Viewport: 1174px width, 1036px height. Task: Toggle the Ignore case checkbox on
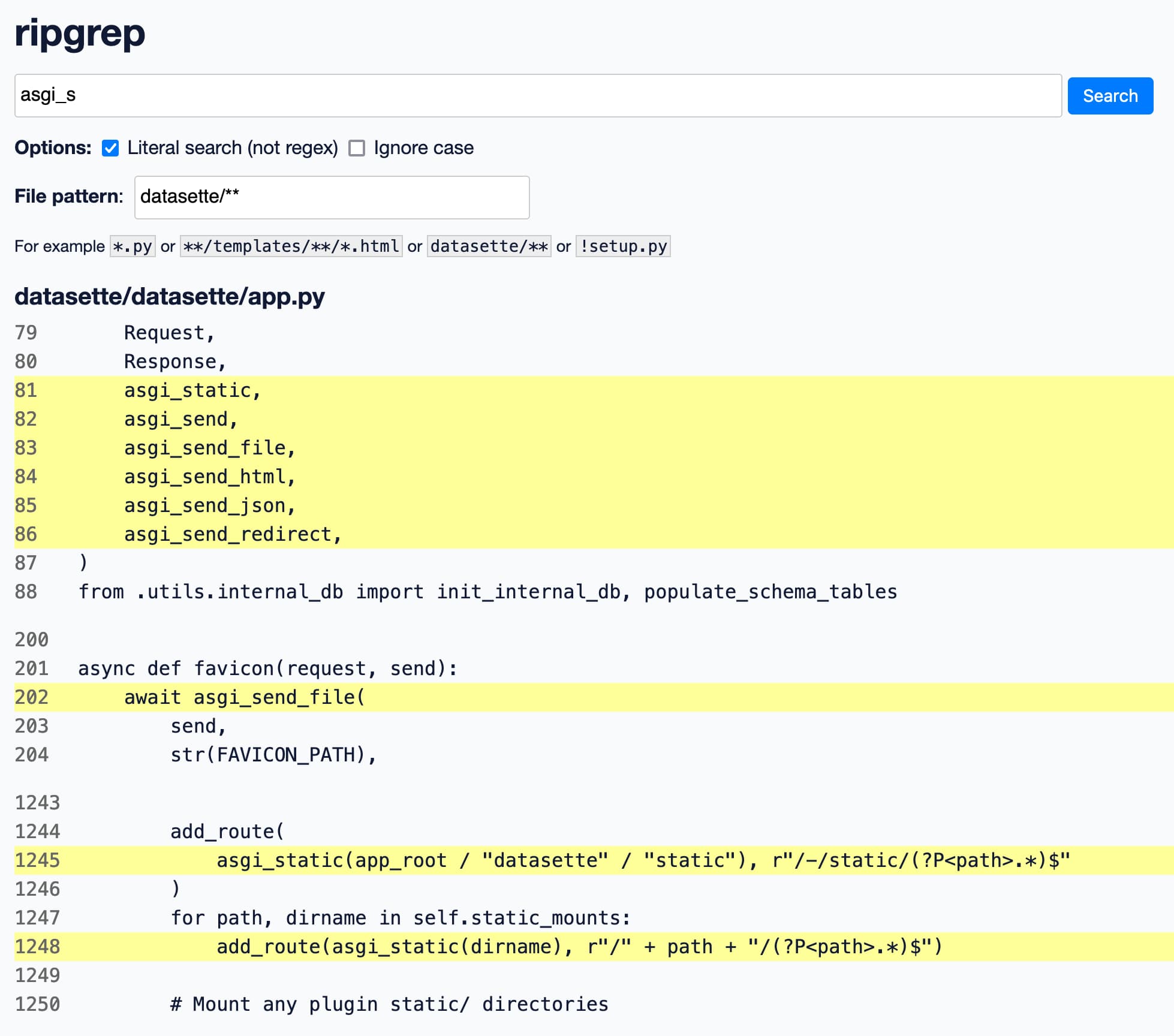pos(357,147)
